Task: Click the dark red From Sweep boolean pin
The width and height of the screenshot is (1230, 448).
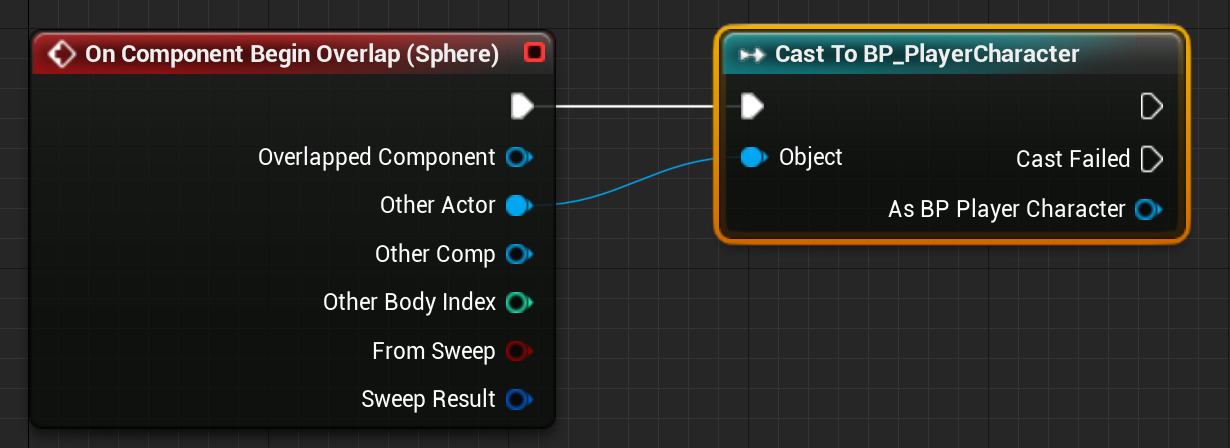Action: pos(517,351)
